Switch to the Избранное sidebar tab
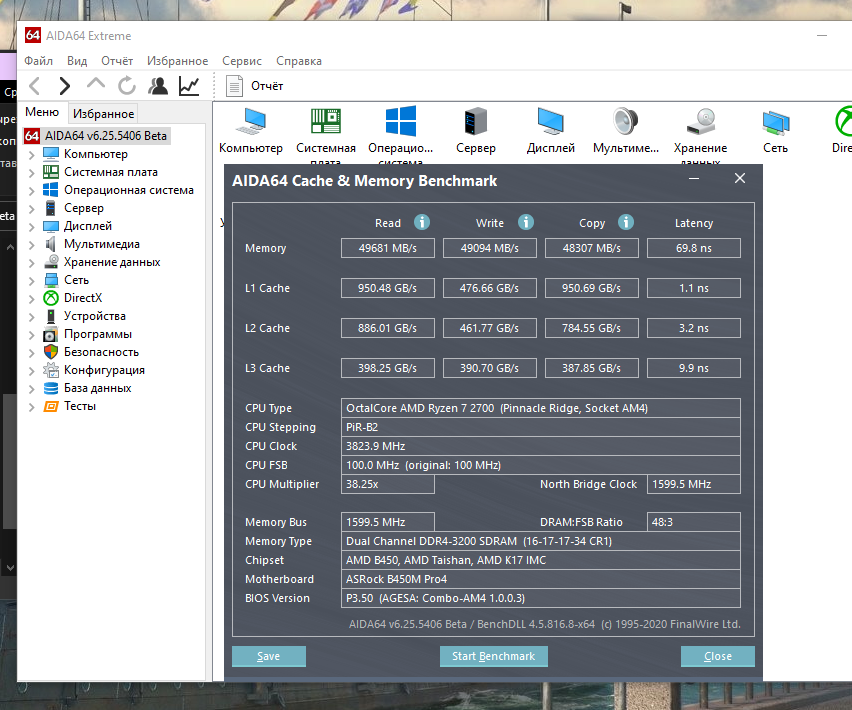The width and height of the screenshot is (852, 710). pos(103,114)
